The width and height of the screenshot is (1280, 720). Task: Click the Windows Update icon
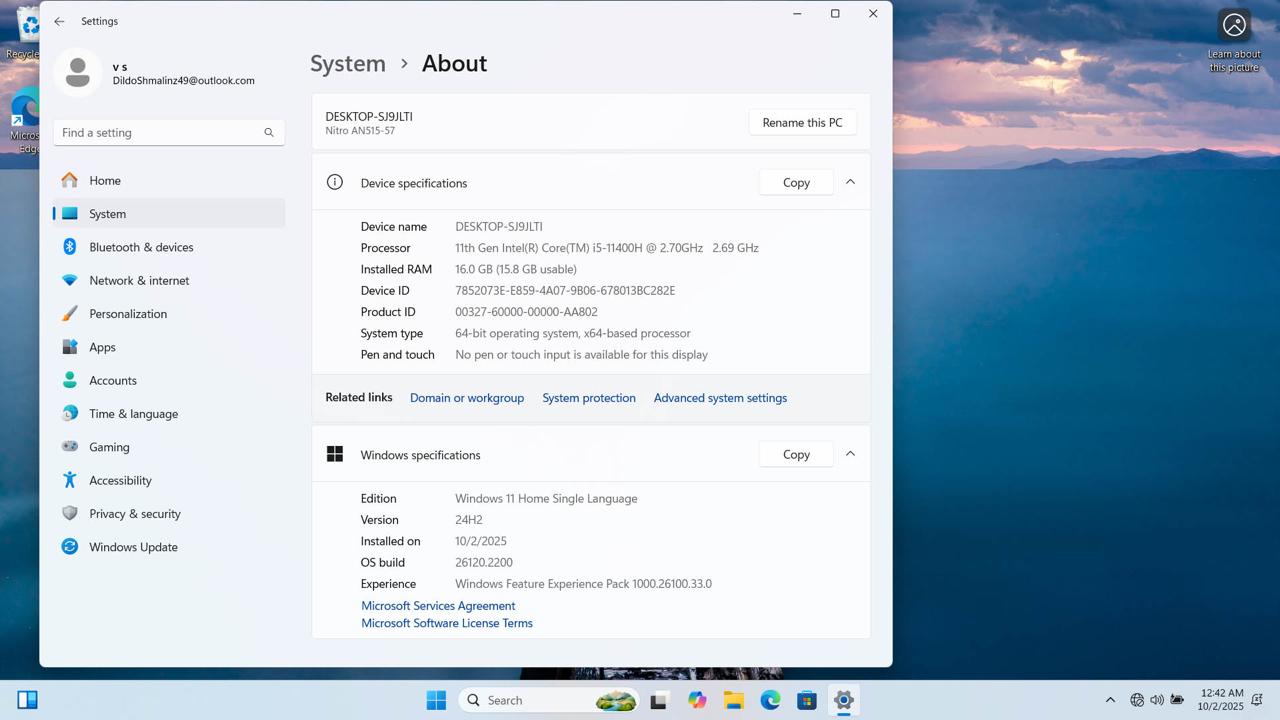pos(70,547)
